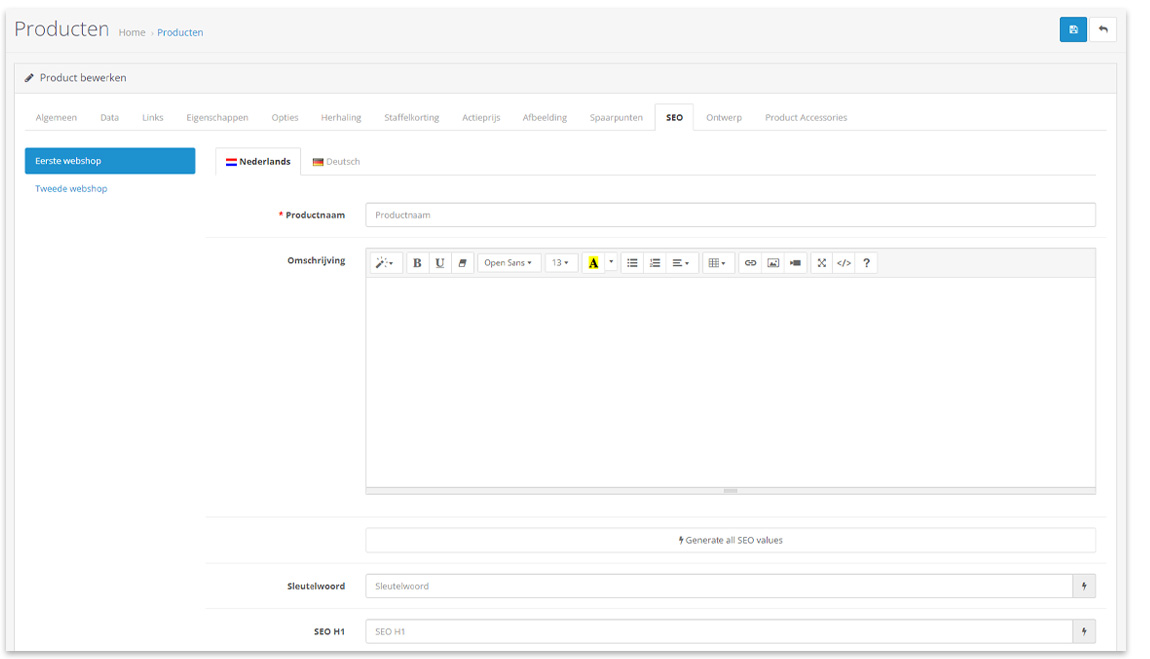Viewport: 1150px width, 659px height.
Task: Toggle bold formatting in editor
Action: pyautogui.click(x=417, y=263)
